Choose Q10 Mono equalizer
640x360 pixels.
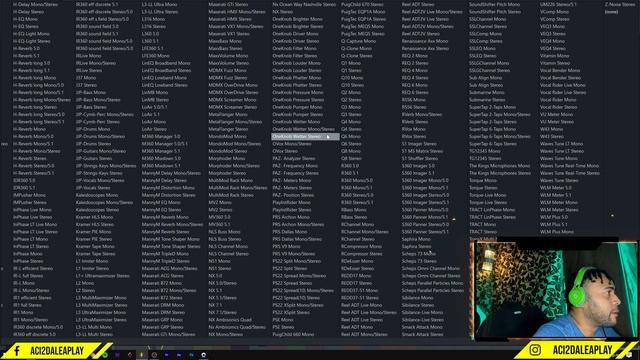[352, 78]
